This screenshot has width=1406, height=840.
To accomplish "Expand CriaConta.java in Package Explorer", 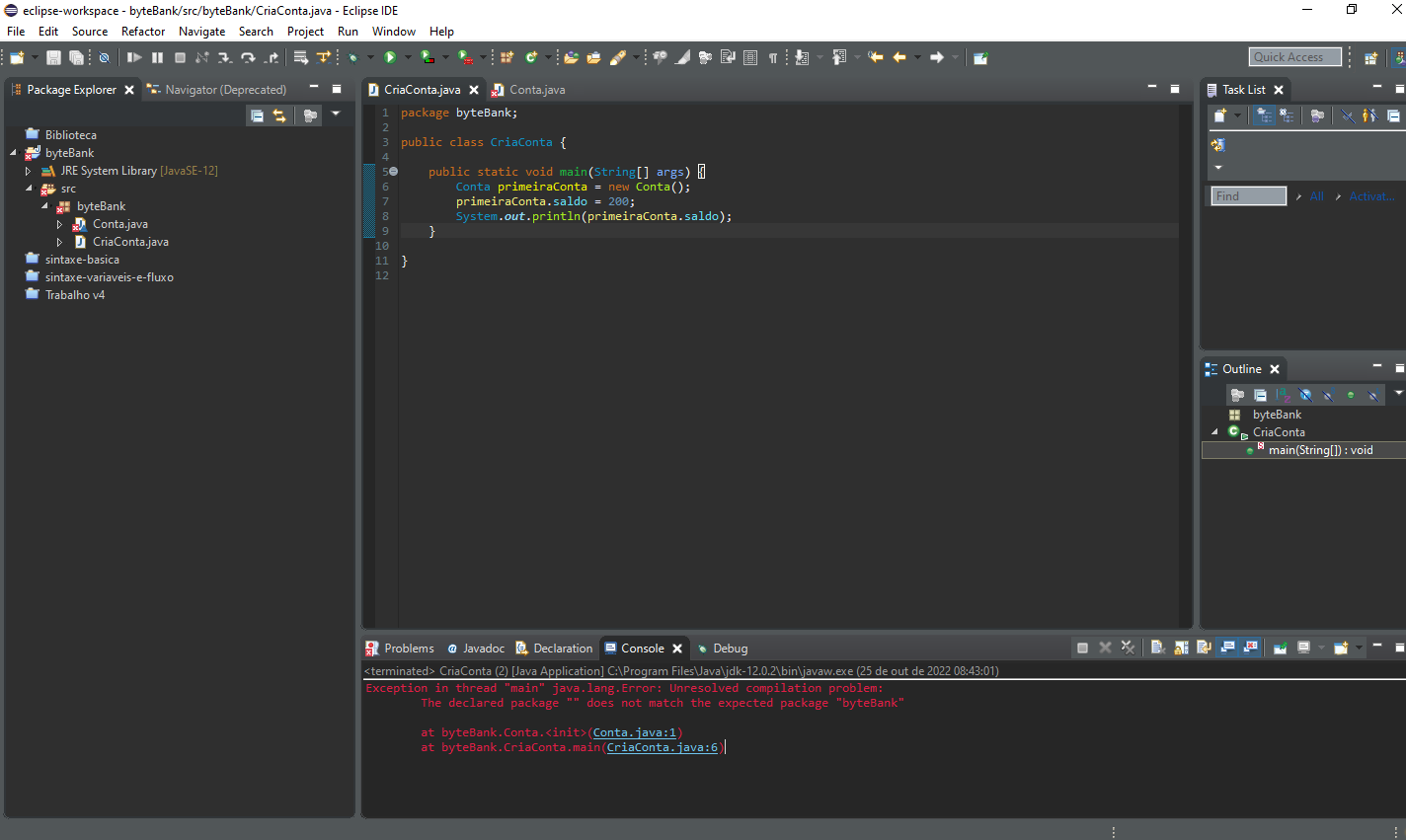I will (x=60, y=242).
